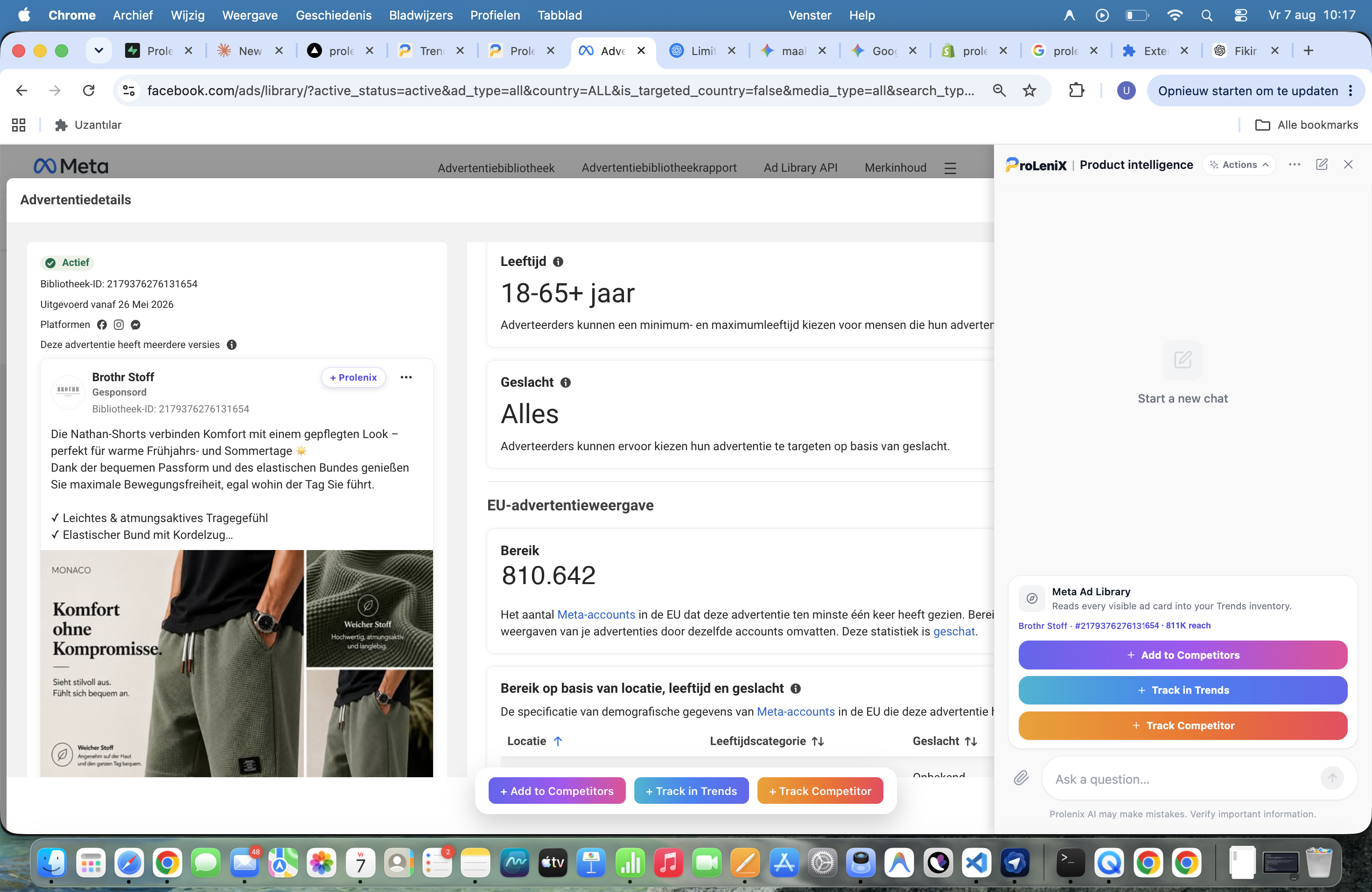
Task: Click Track Competitor in Prolenix panel
Action: click(x=1183, y=725)
